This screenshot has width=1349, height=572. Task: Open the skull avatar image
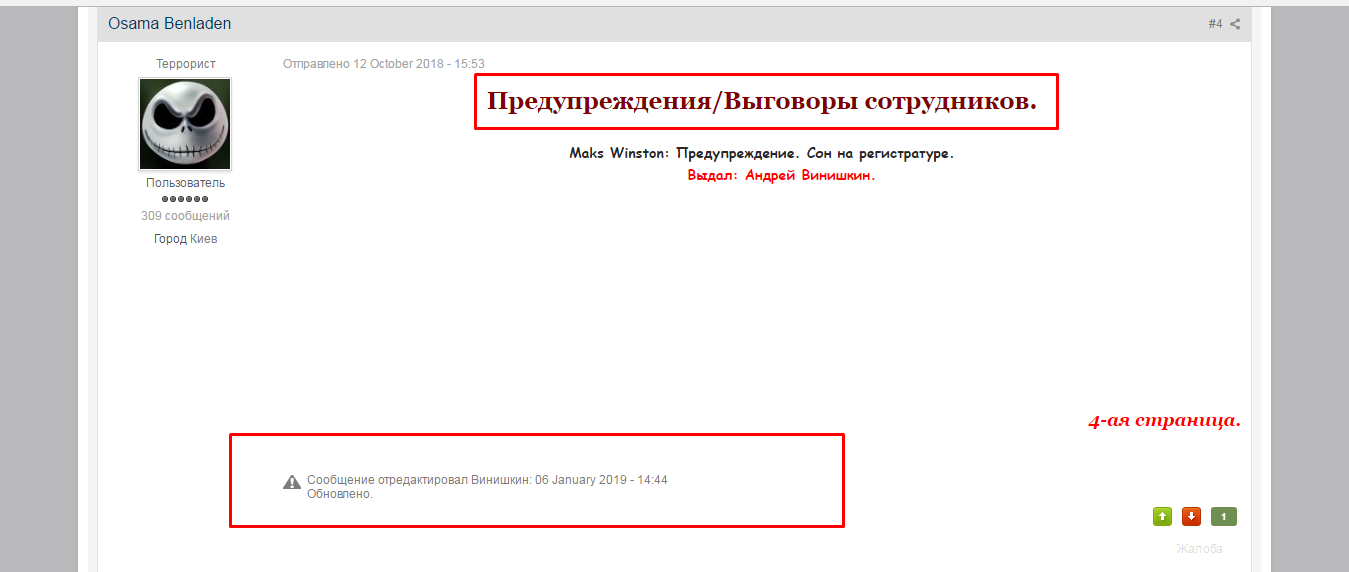click(185, 124)
